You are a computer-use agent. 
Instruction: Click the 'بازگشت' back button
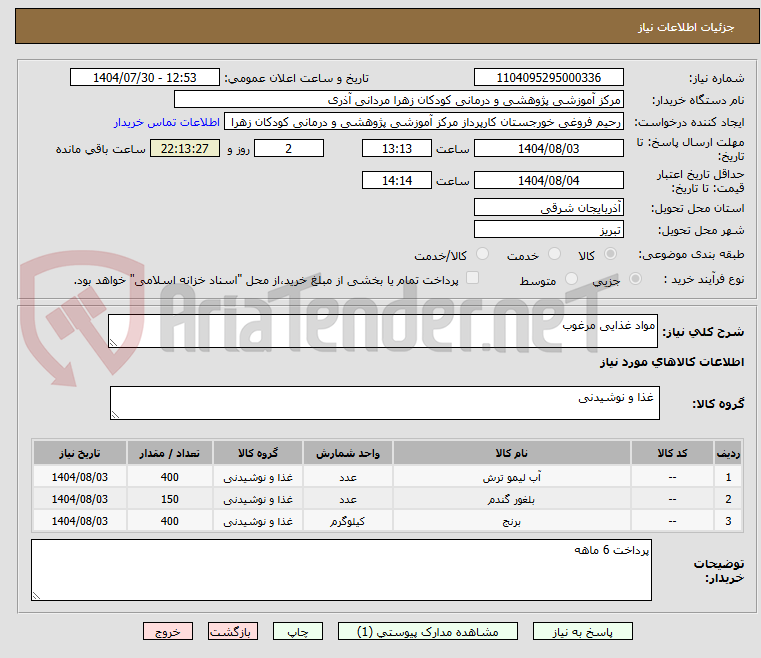(x=232, y=631)
